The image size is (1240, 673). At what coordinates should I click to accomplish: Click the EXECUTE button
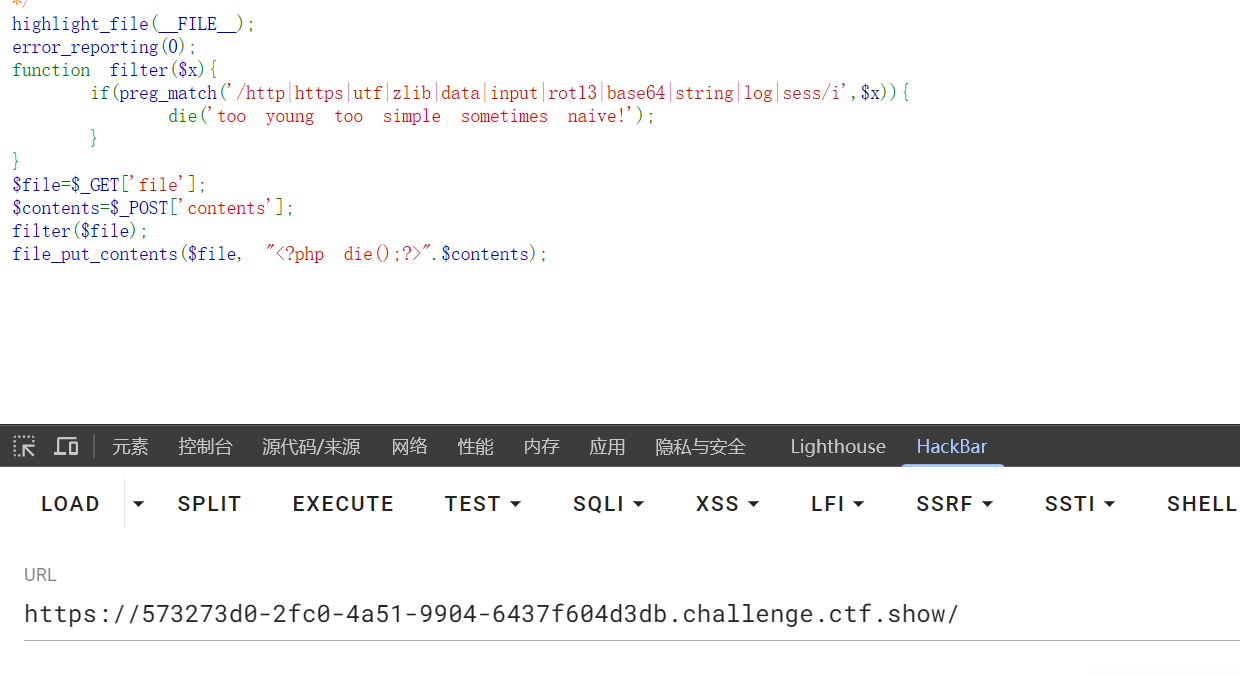[343, 503]
